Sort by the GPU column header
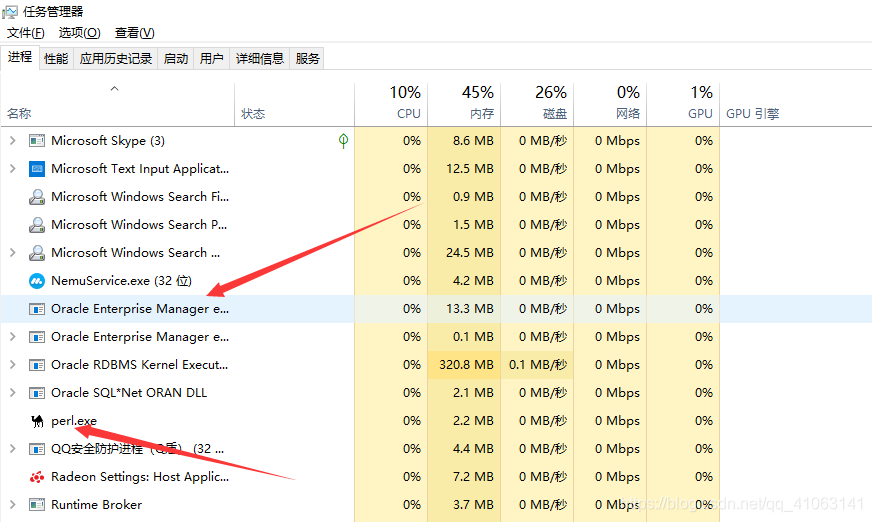Viewport: 872px width, 522px height. click(683, 105)
